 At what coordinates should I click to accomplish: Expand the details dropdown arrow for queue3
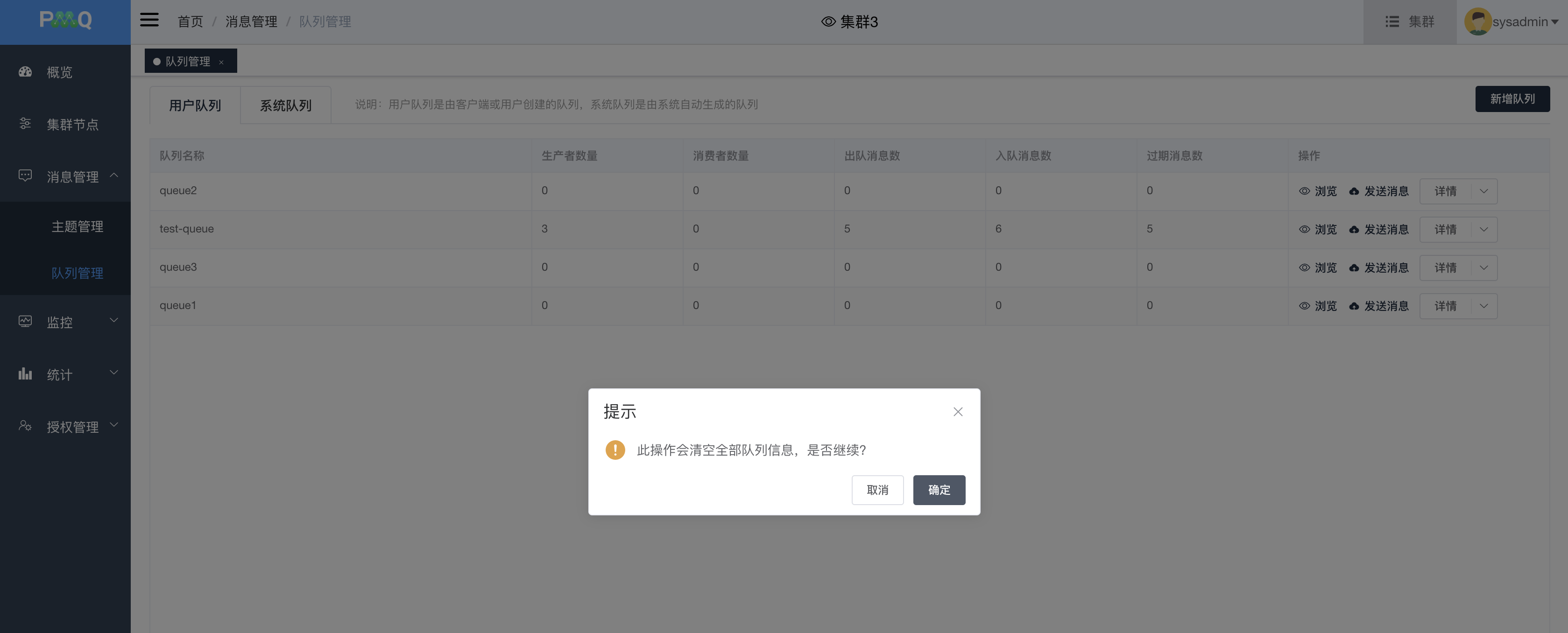[1483, 268]
